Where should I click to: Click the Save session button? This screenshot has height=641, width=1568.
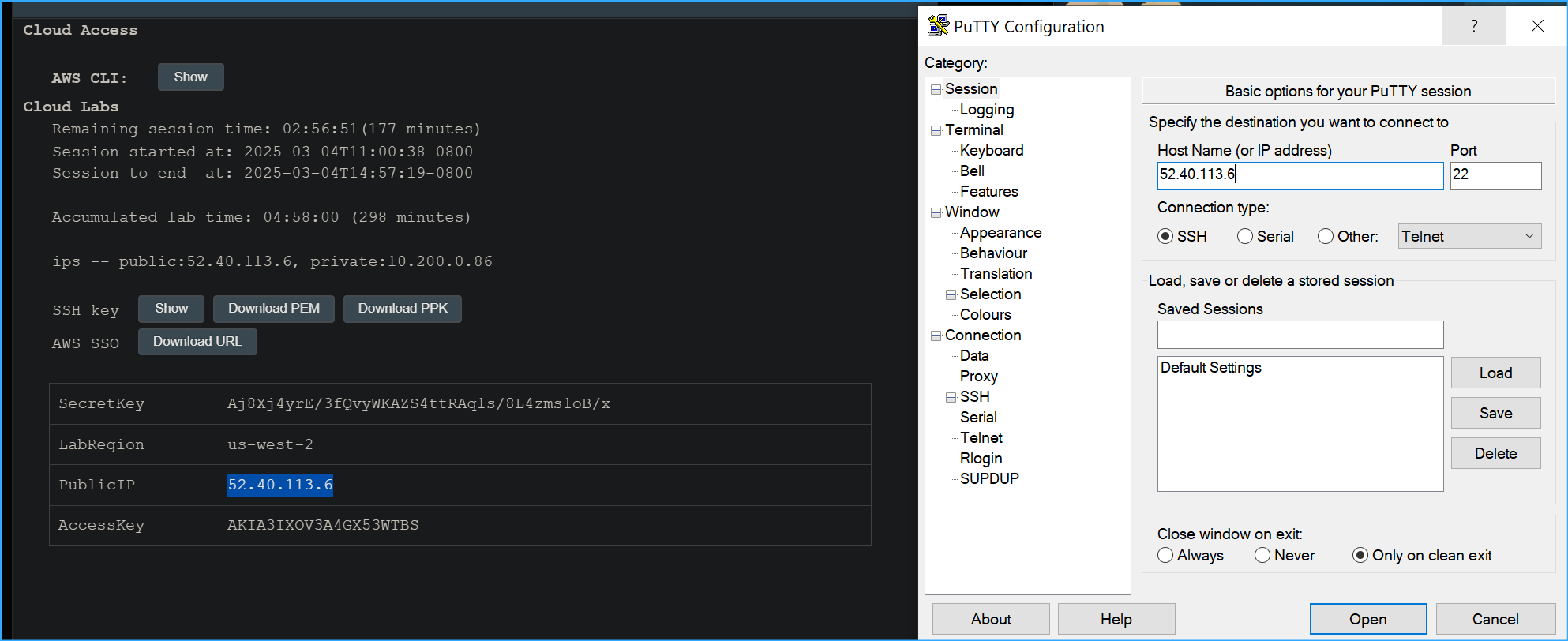(x=1495, y=413)
